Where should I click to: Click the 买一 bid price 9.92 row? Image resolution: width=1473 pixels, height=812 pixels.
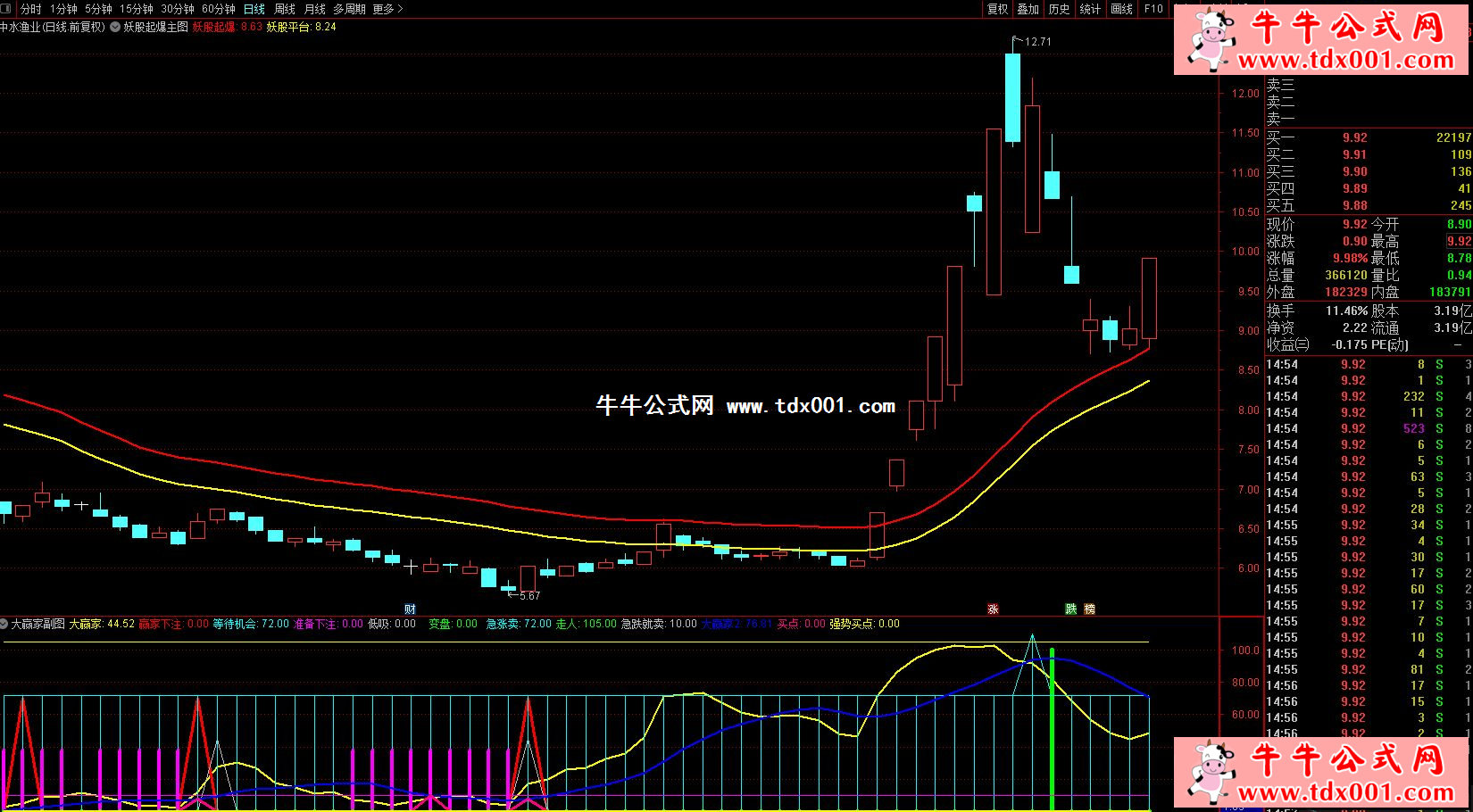coord(1369,137)
